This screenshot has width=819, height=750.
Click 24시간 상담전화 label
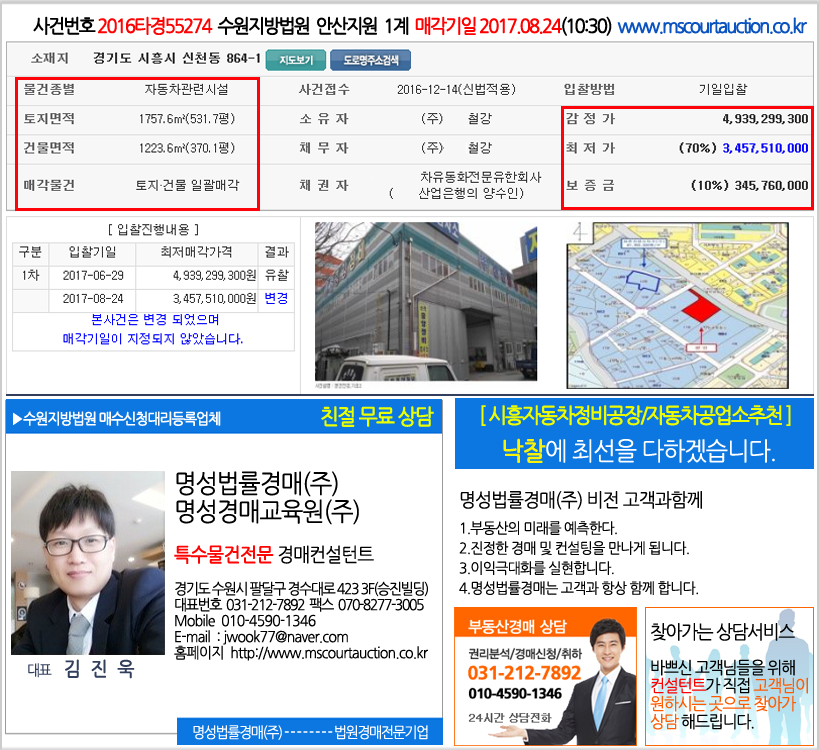[509, 718]
